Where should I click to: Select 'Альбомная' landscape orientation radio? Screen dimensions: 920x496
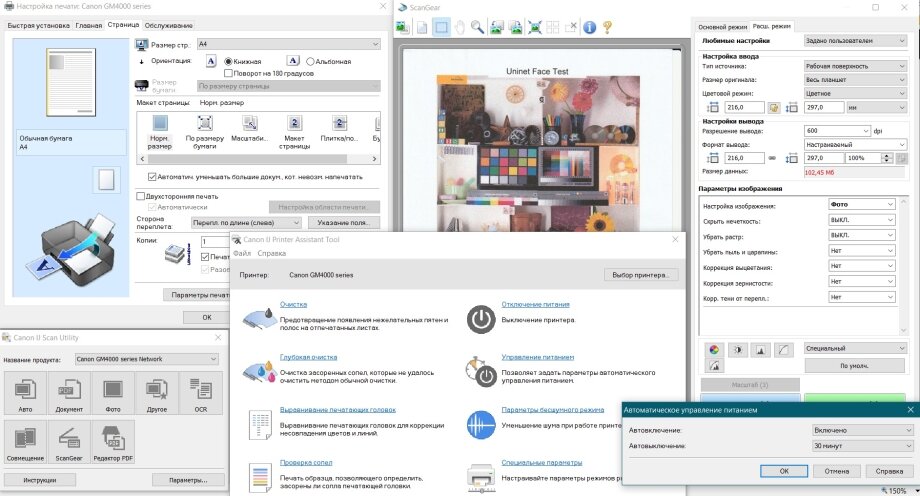(x=310, y=62)
